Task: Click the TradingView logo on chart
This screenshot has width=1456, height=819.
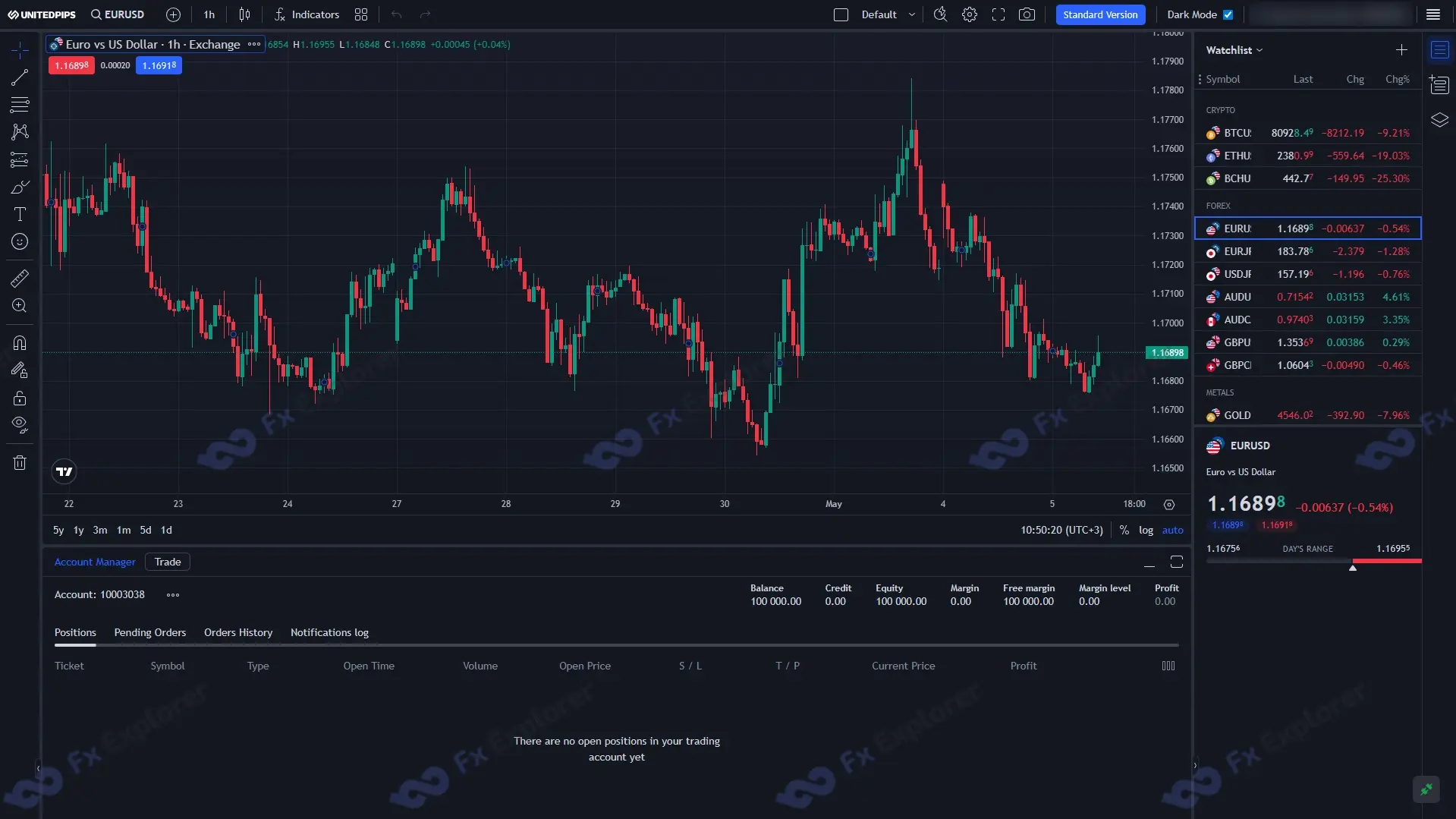Action: pyautogui.click(x=64, y=471)
